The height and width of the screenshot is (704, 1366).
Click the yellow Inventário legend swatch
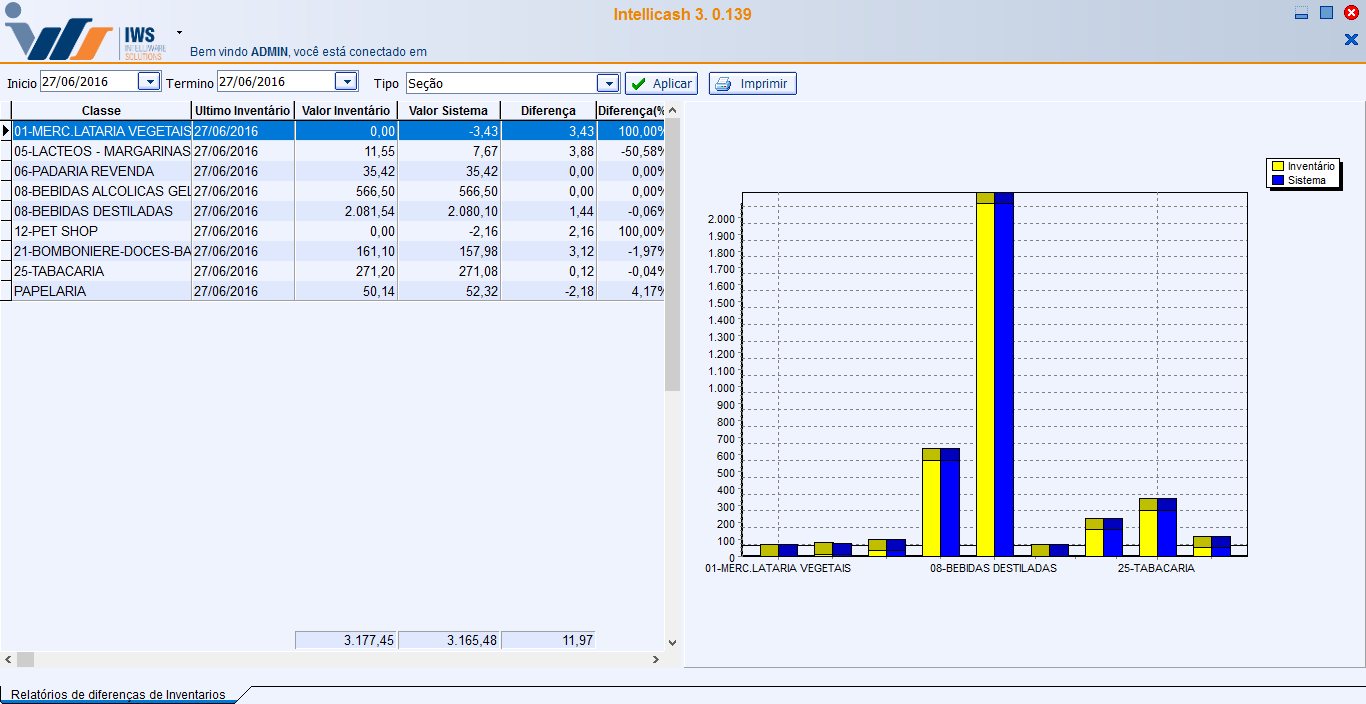tap(1277, 167)
